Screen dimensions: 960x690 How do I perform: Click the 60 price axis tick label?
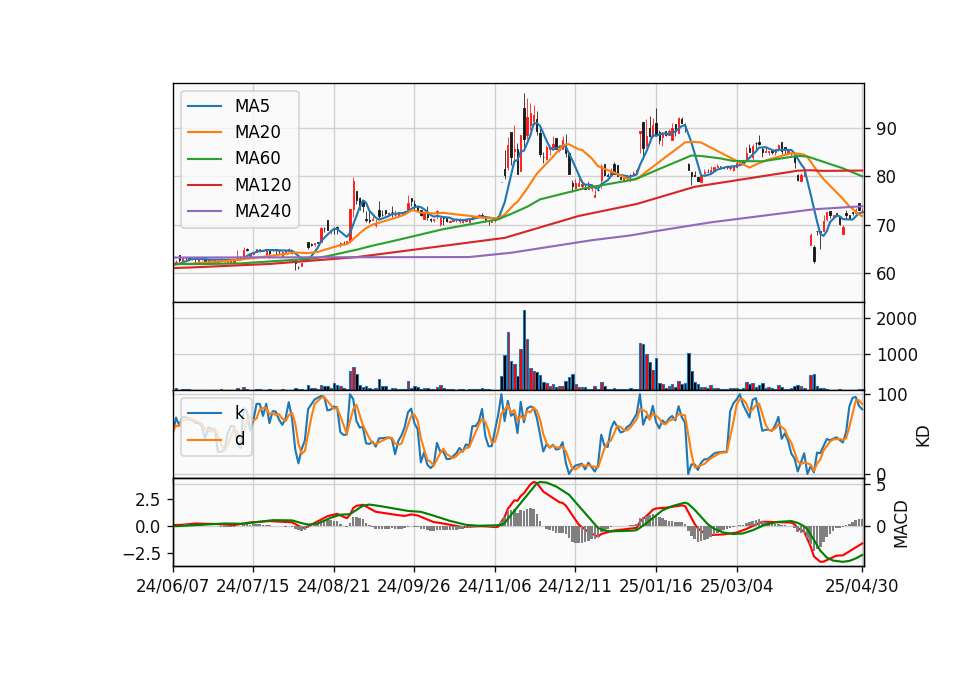pos(886,274)
